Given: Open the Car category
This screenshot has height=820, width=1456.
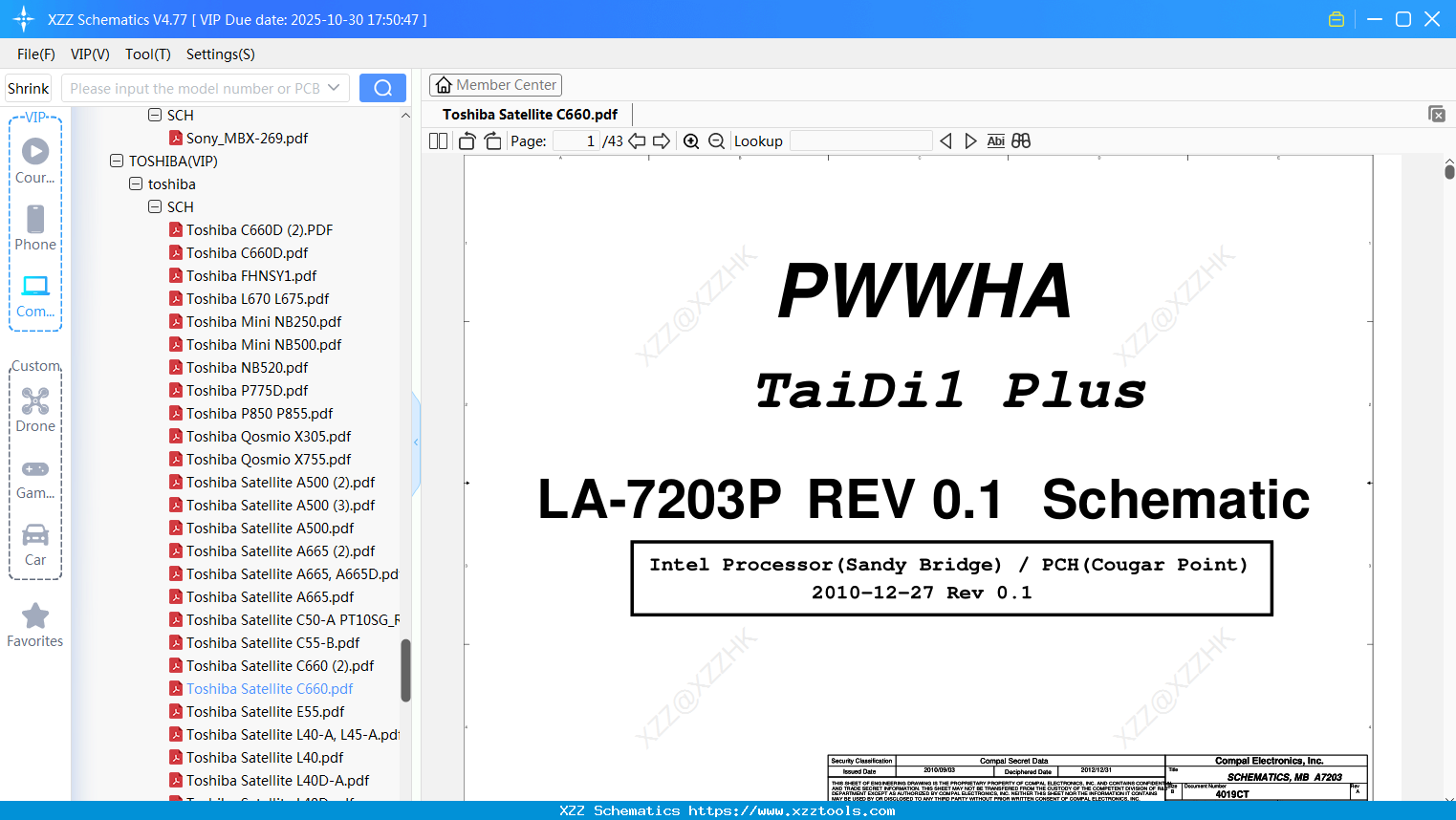Looking at the screenshot, I should point(35,534).
